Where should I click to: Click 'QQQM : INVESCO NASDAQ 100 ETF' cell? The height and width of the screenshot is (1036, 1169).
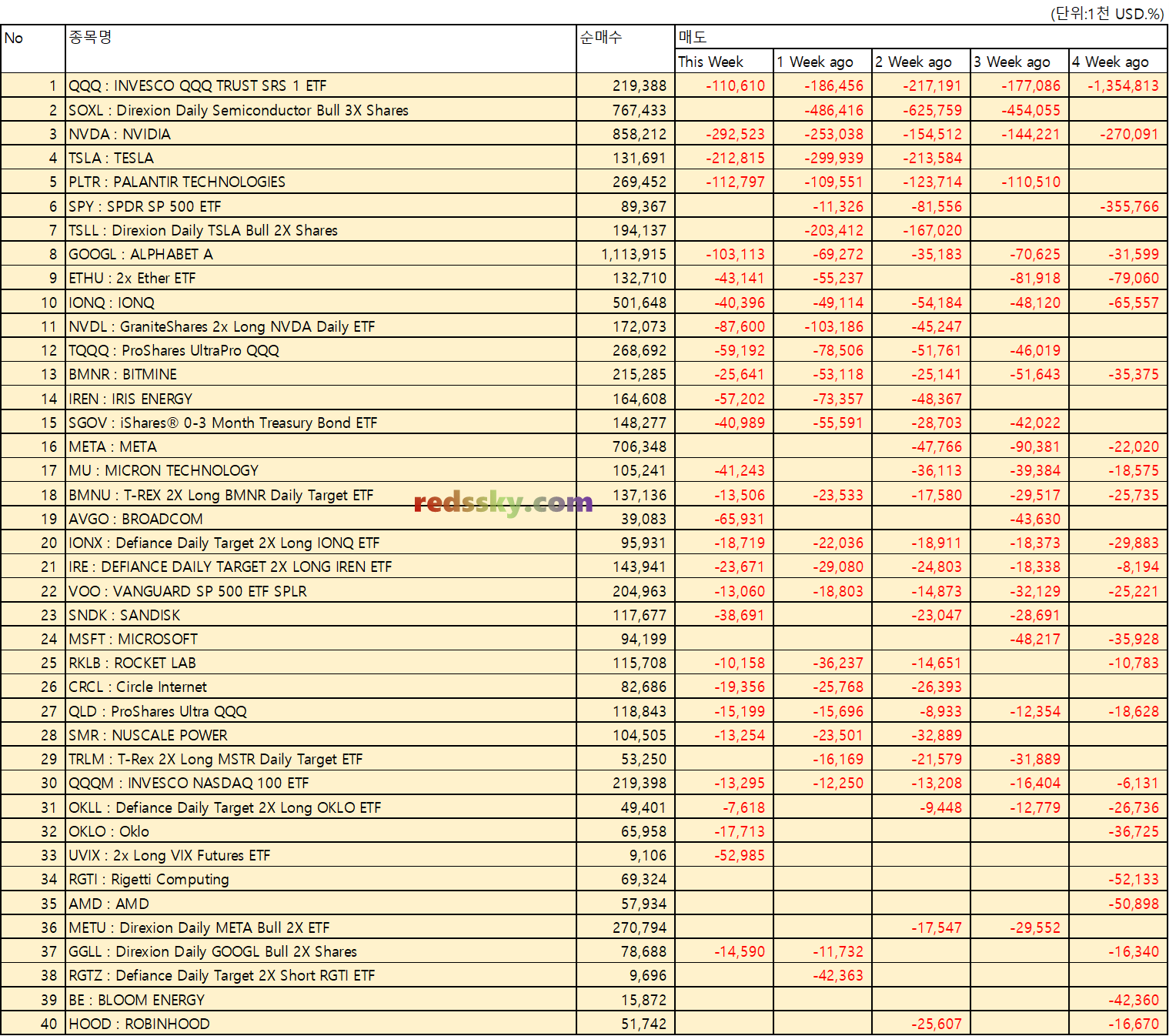(321, 783)
